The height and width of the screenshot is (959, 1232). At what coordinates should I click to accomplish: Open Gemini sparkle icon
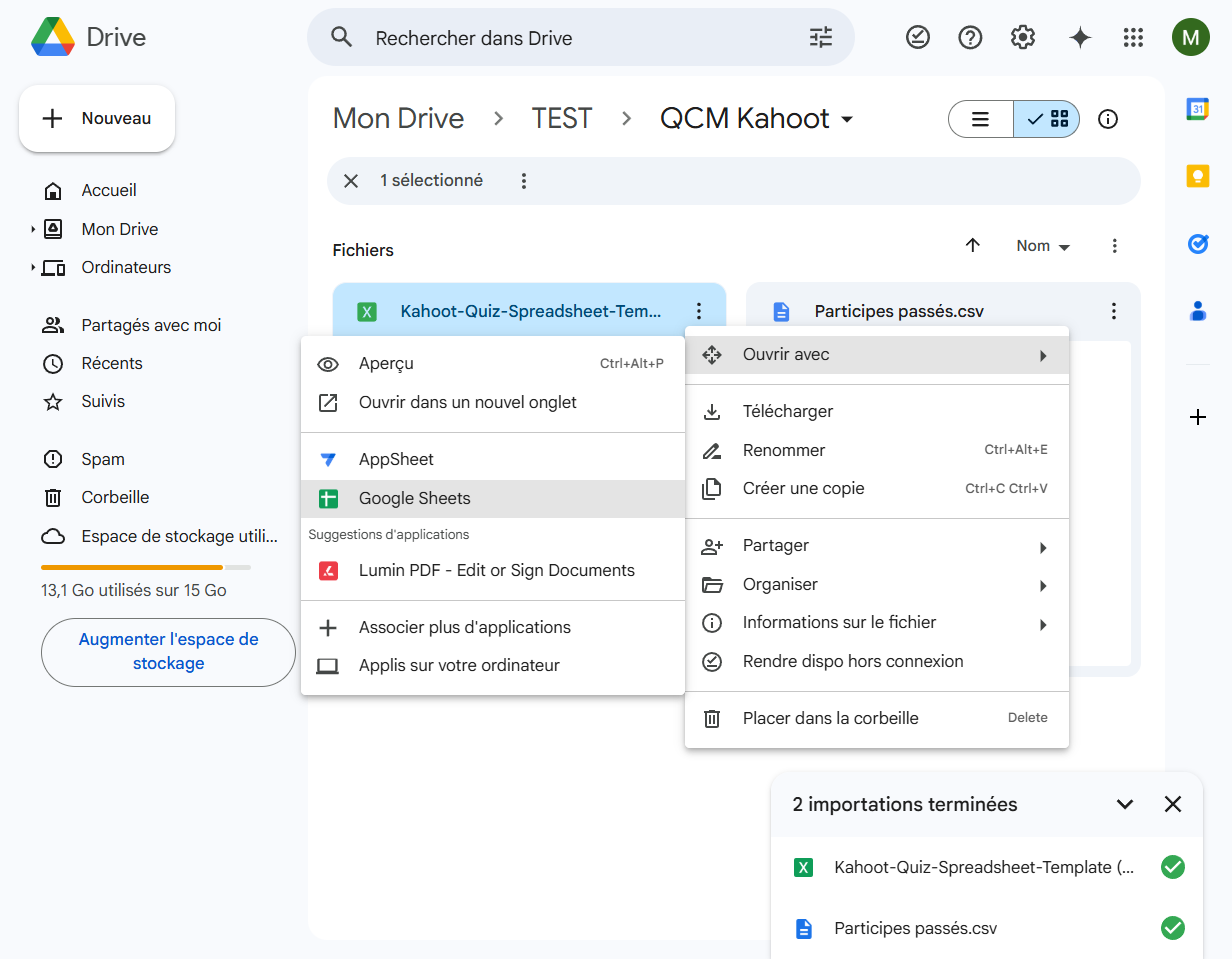point(1080,38)
